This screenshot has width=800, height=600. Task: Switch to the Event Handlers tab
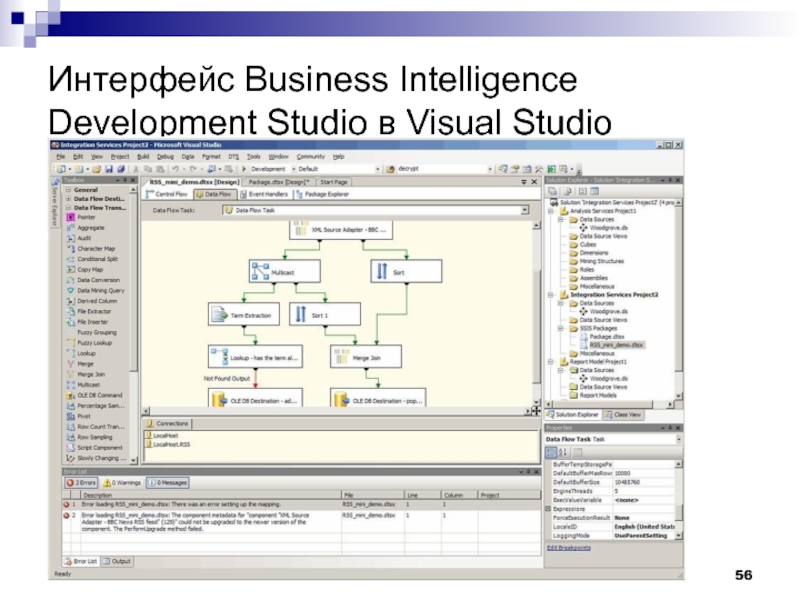[264, 194]
